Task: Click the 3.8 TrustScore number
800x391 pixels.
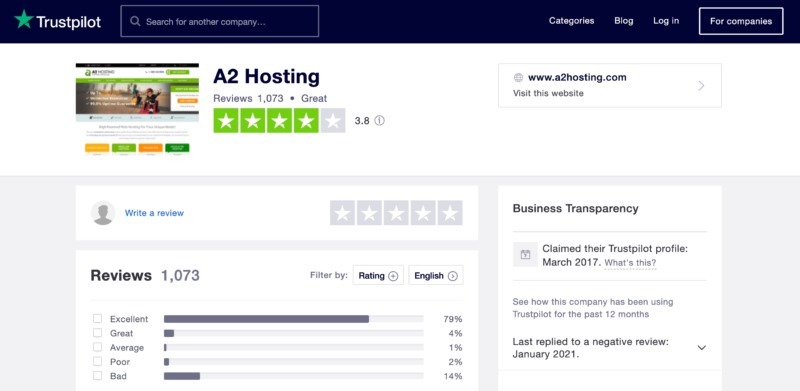Action: (x=362, y=121)
